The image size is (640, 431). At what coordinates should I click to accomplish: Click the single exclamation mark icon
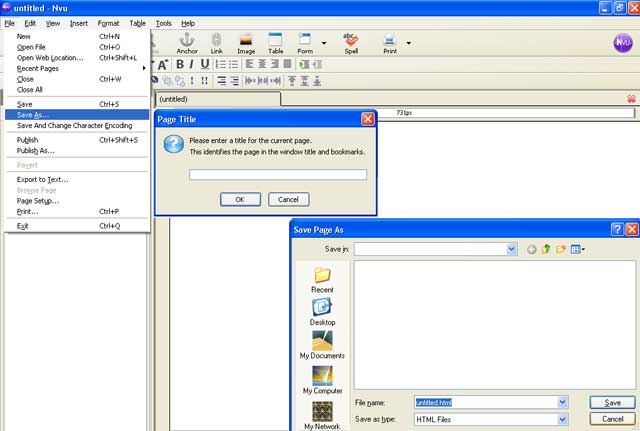pos(192,81)
